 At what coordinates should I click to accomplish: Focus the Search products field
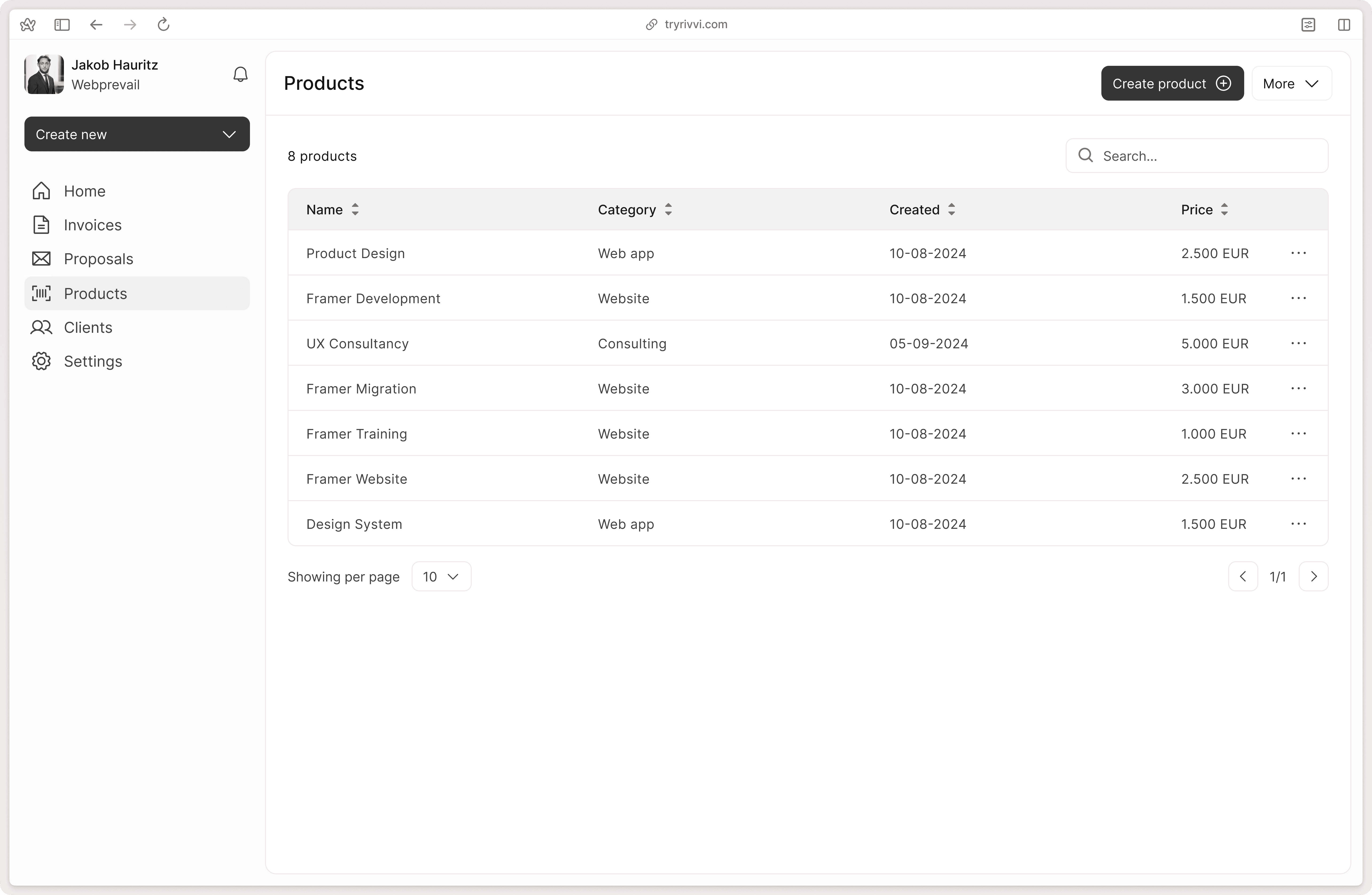[1197, 156]
